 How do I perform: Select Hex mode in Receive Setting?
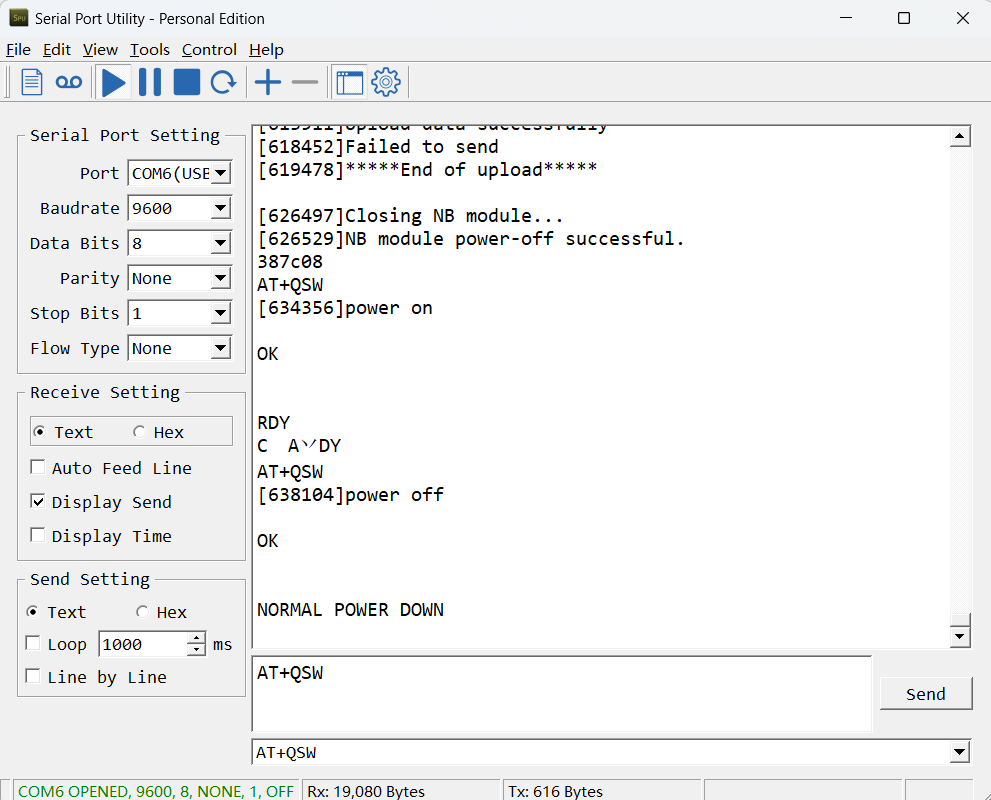pos(158,432)
